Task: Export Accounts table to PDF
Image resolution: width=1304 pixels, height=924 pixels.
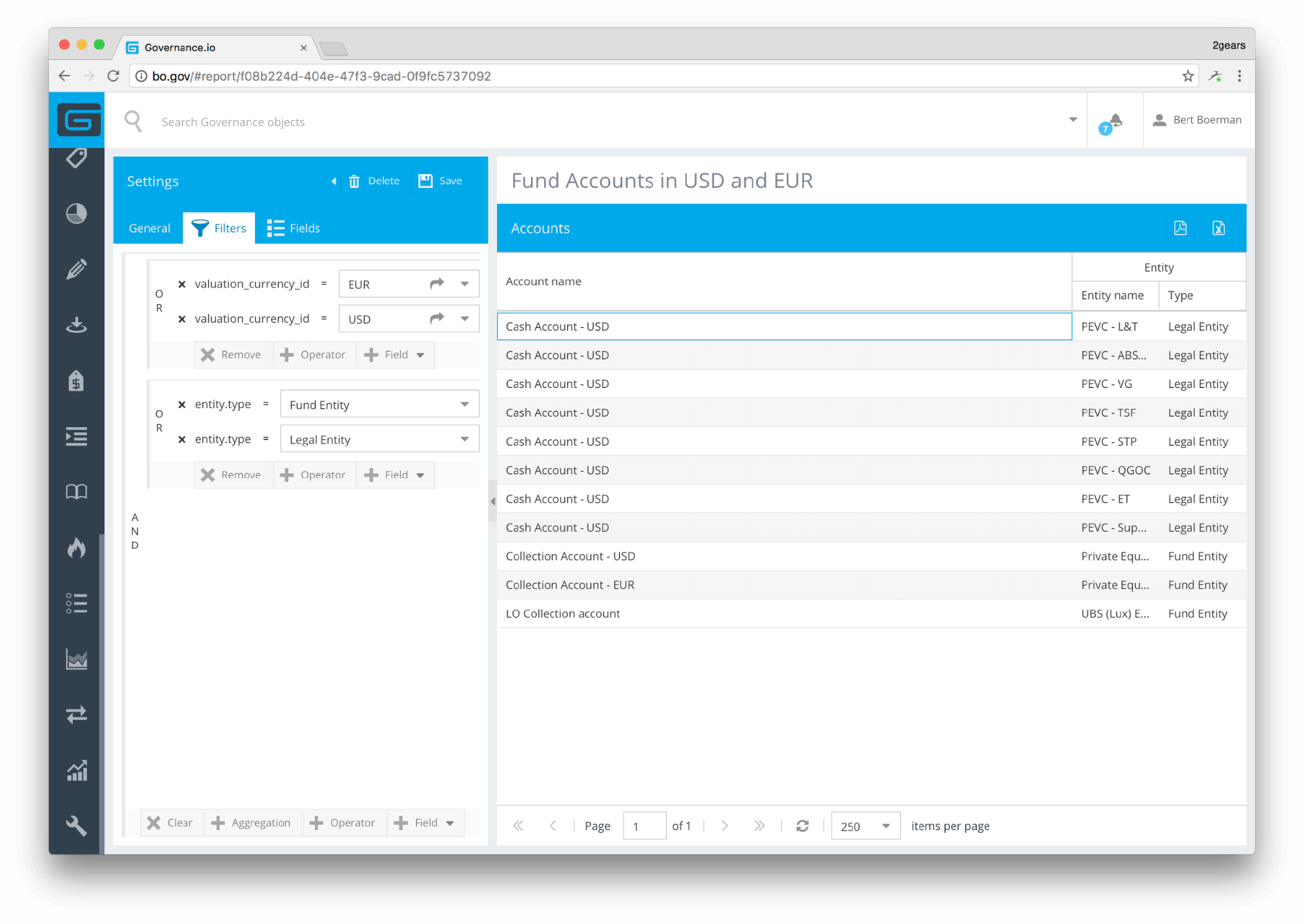Action: point(1180,228)
